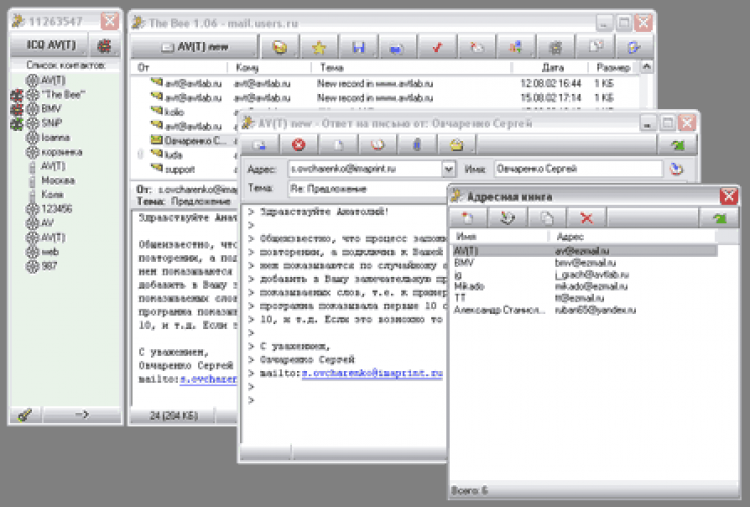Click the Тема field Re: Предложение
Screen dimensions: 750x507
[366, 189]
